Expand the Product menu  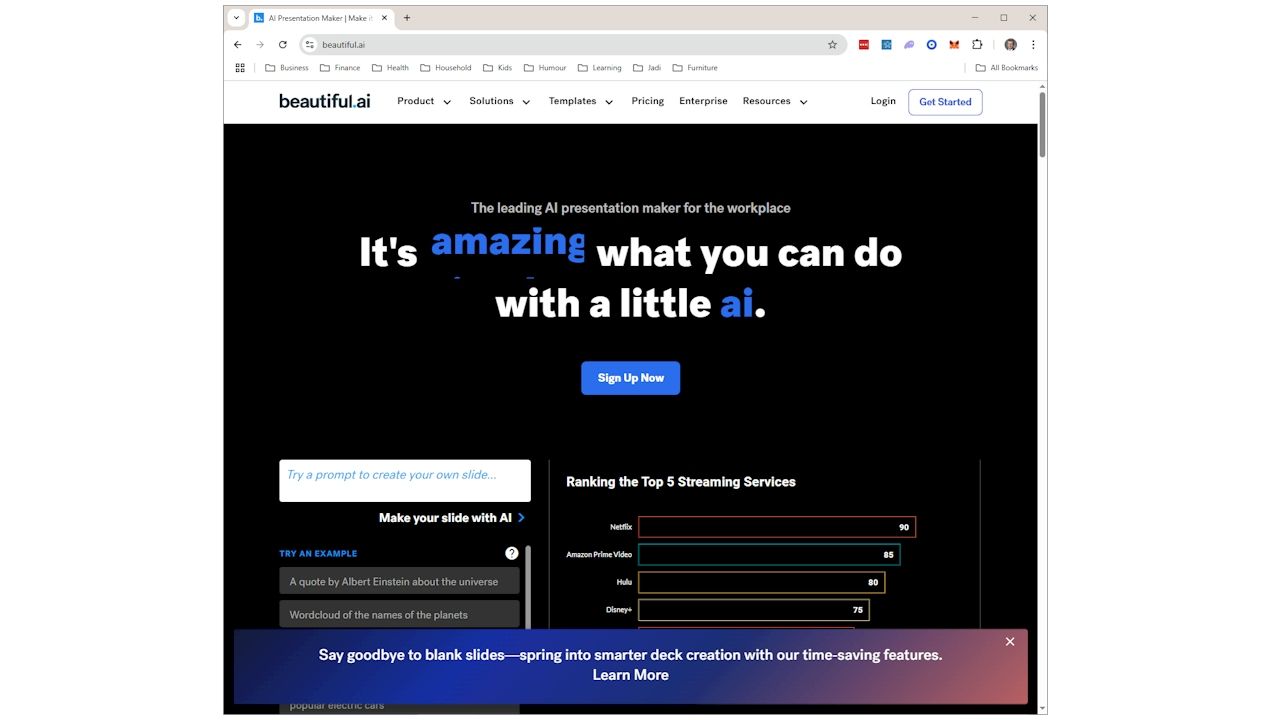(x=424, y=101)
